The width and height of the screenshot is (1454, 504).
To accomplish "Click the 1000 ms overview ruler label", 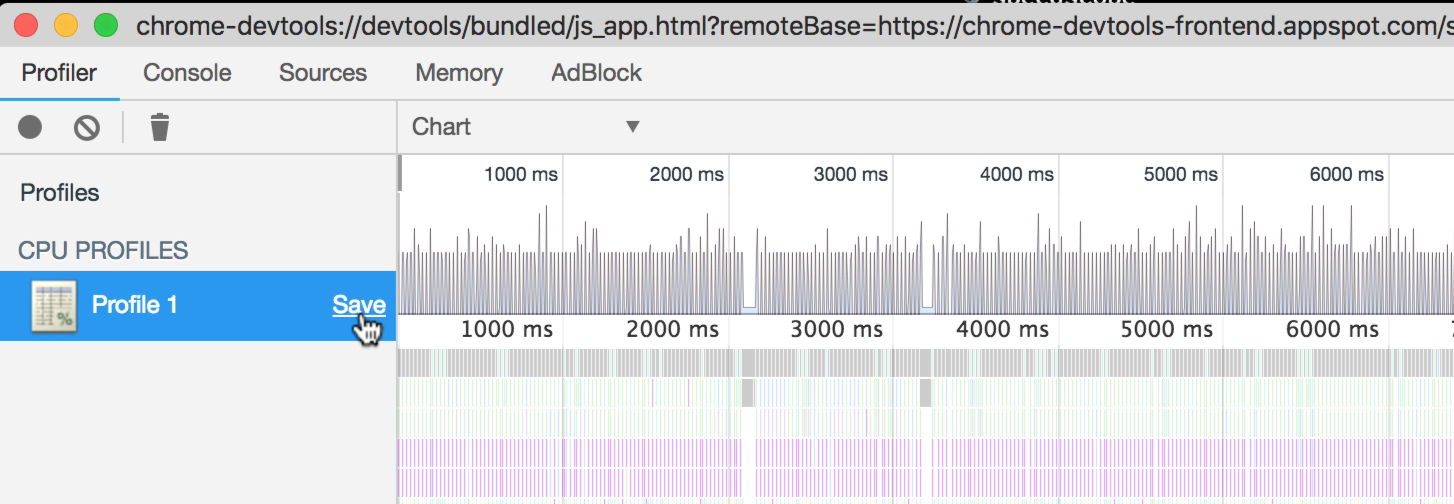I will (x=521, y=174).
